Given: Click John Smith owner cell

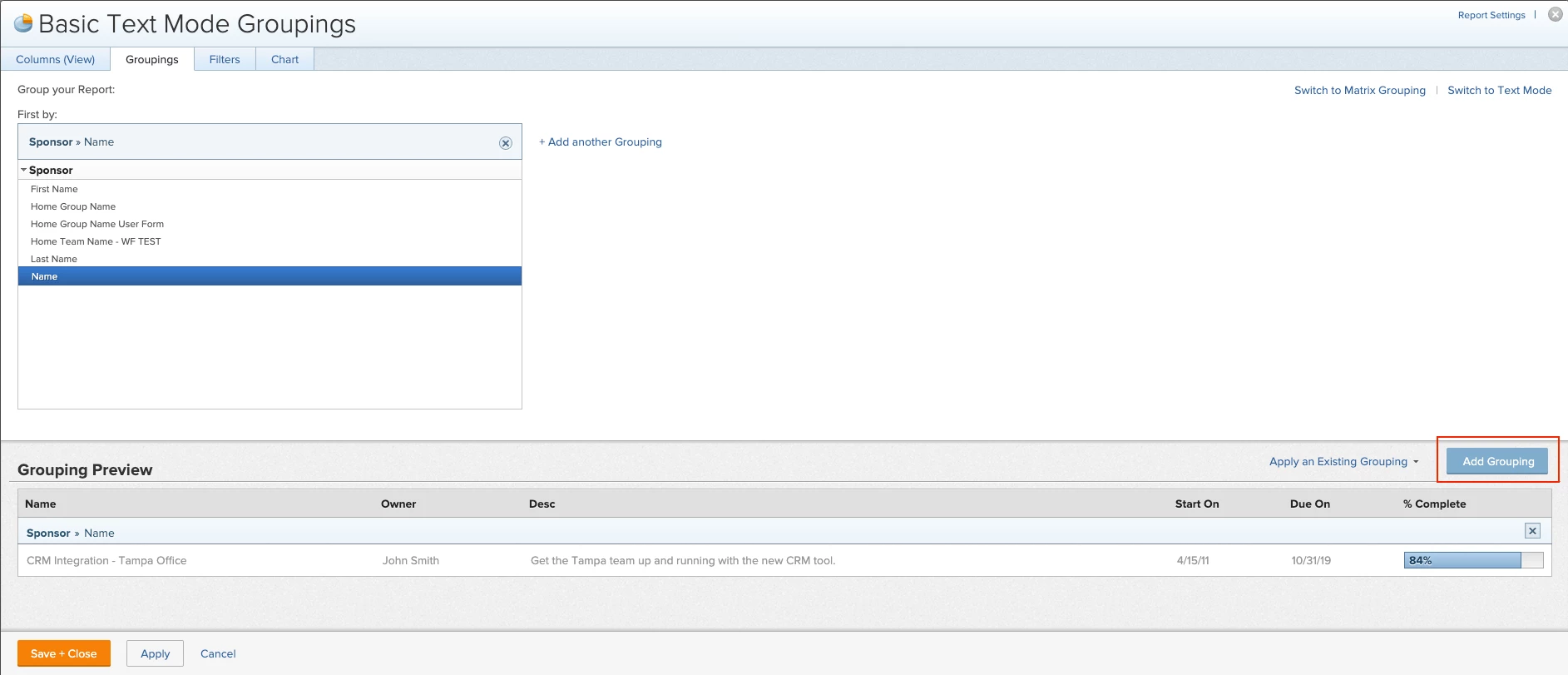Looking at the screenshot, I should (x=411, y=560).
